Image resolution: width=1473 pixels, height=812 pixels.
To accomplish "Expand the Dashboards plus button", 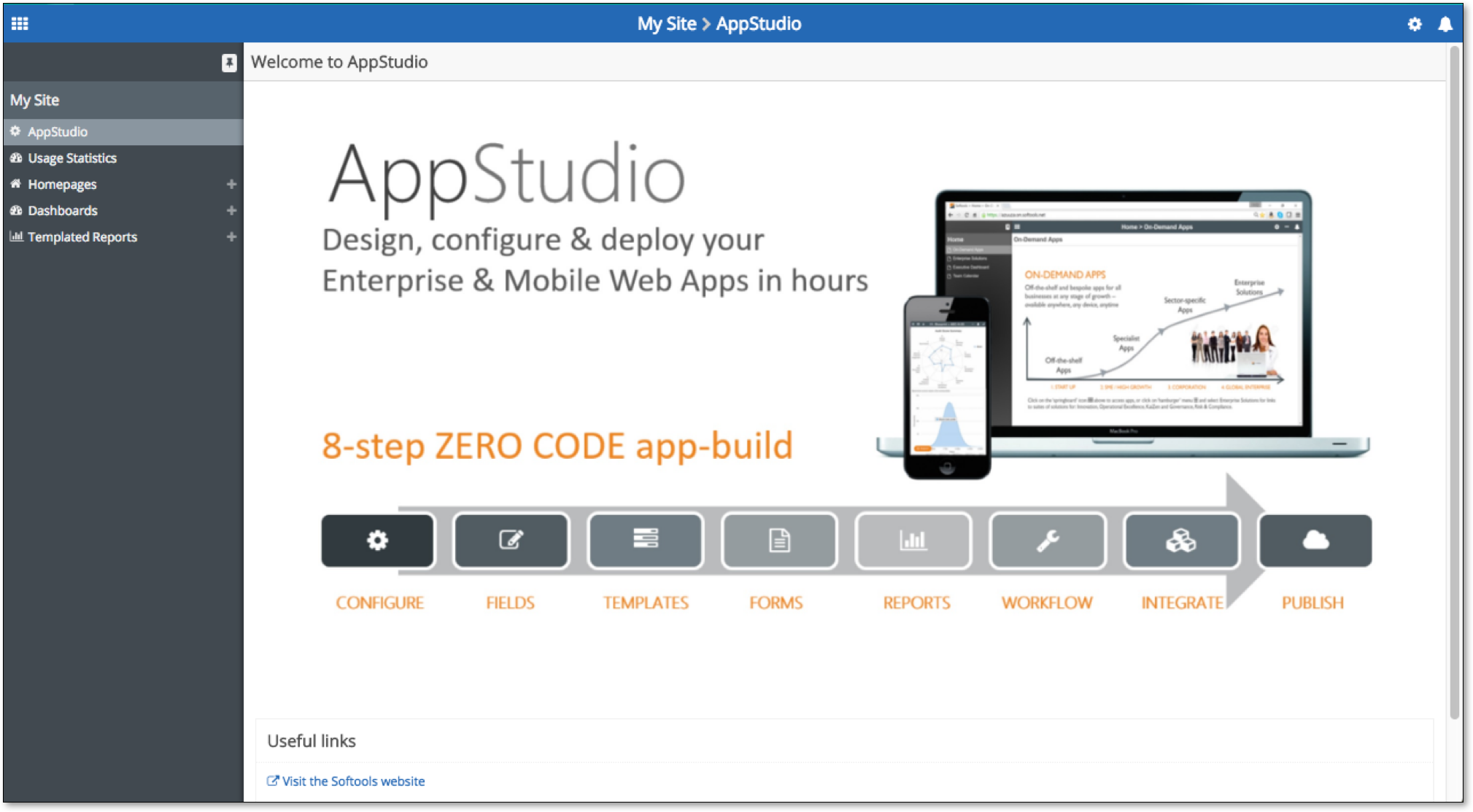I will 231,210.
